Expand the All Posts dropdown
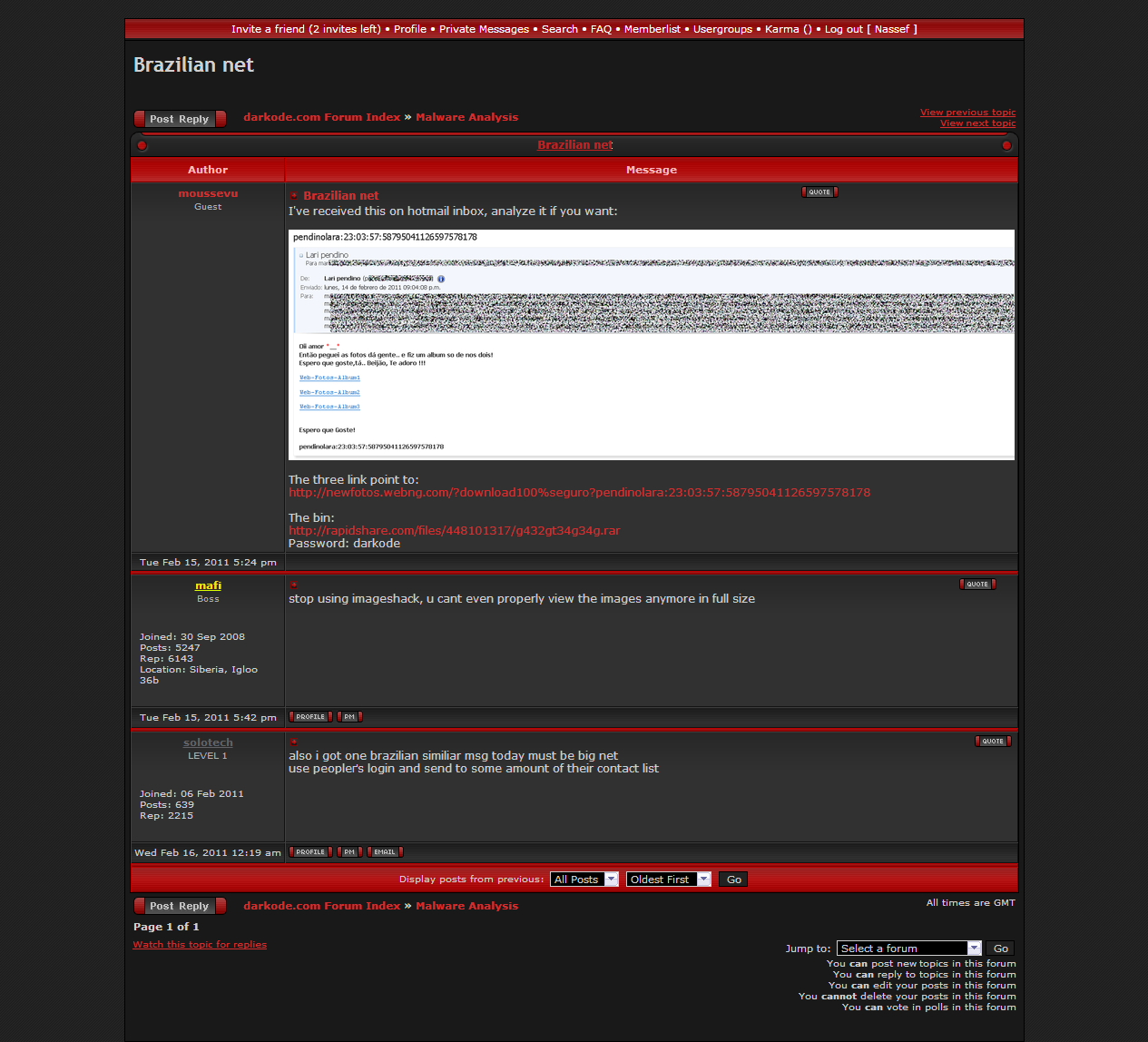The image size is (1148, 1042). (585, 880)
